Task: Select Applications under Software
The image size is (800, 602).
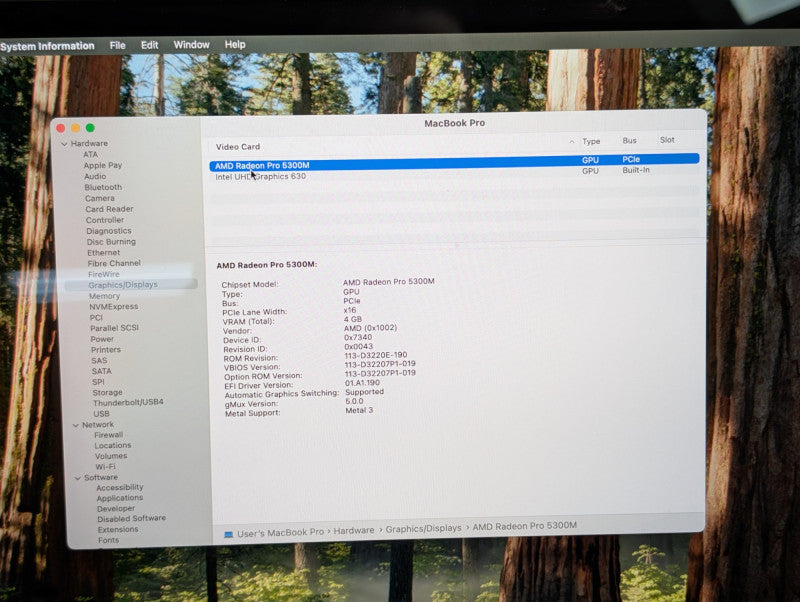Action: pyautogui.click(x=120, y=498)
